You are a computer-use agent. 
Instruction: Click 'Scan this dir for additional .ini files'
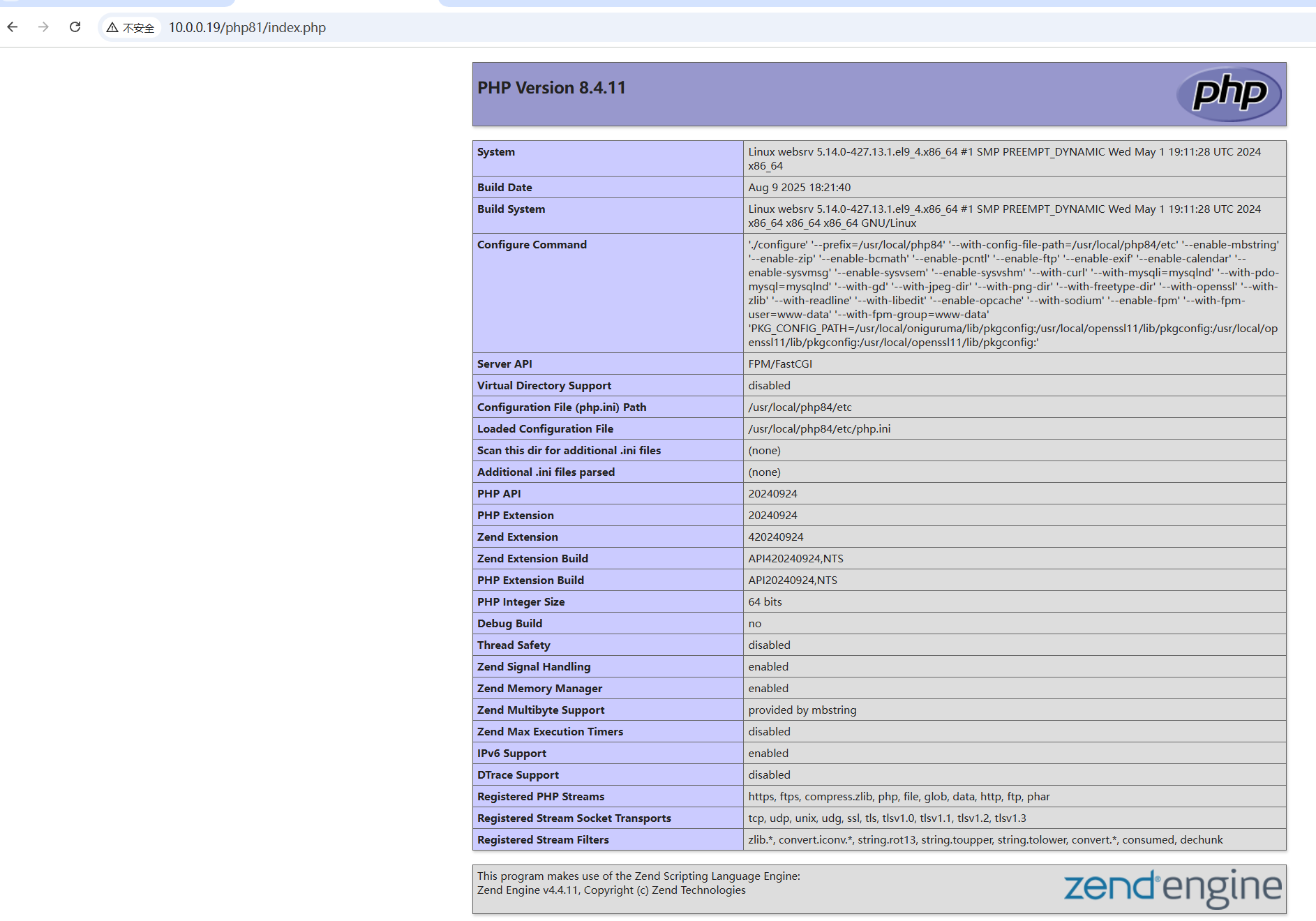(569, 451)
